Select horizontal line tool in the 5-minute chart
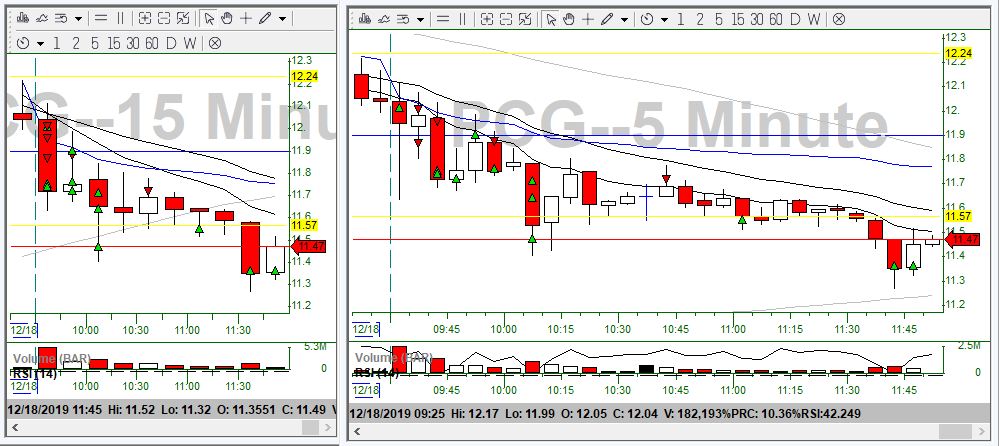This screenshot has width=999, height=446. point(443,18)
